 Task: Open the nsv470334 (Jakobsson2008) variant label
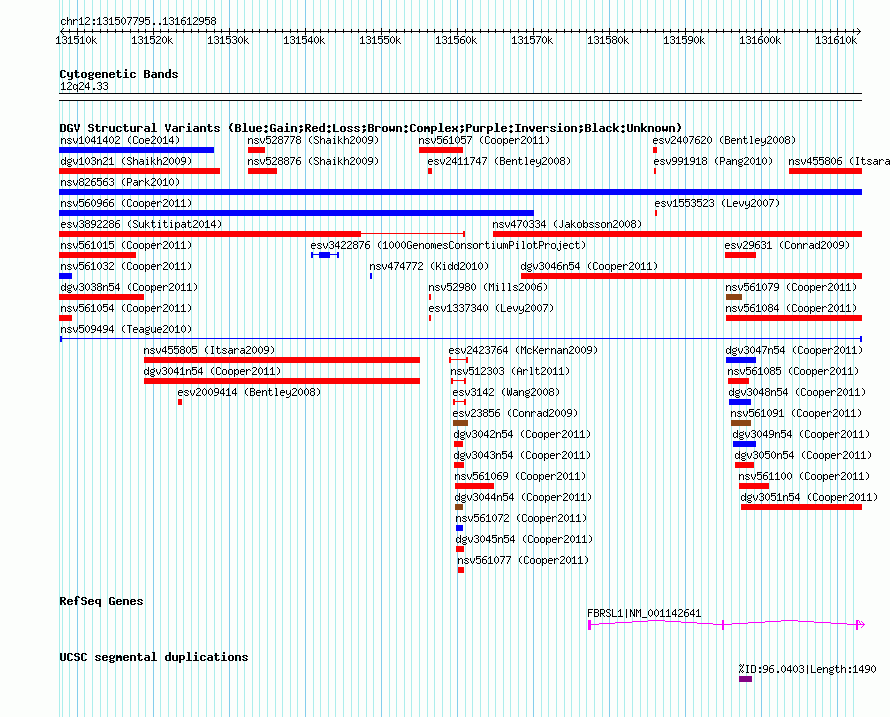pos(567,224)
